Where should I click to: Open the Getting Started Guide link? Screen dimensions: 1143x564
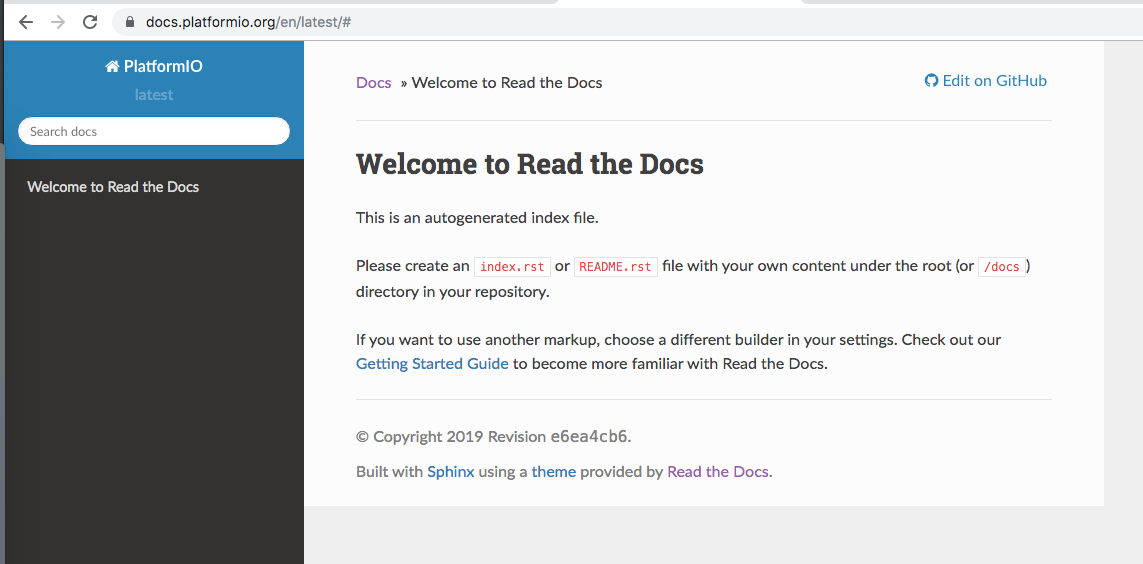coord(432,364)
